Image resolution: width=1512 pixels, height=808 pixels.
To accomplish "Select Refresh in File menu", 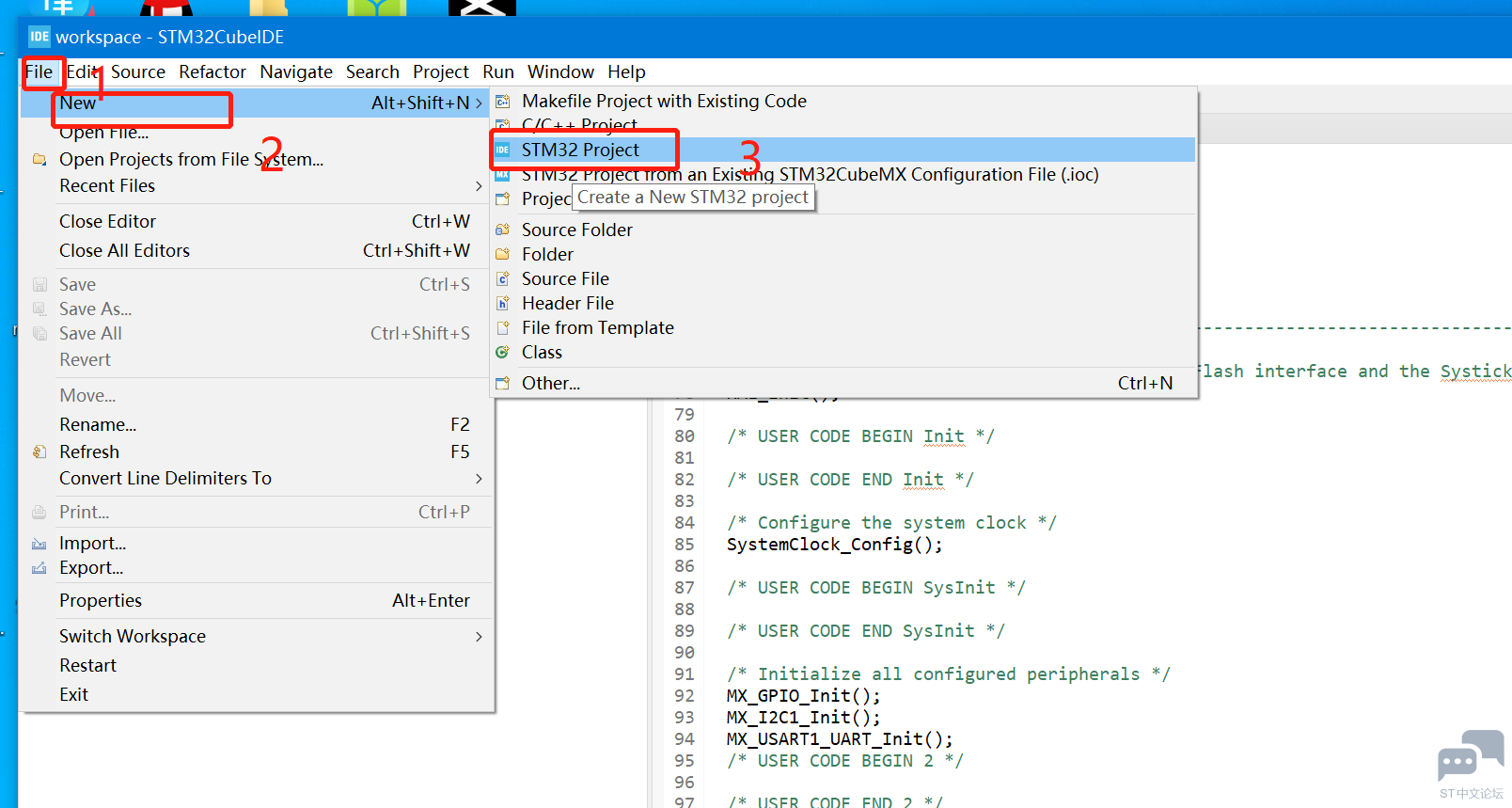I will click(256, 452).
